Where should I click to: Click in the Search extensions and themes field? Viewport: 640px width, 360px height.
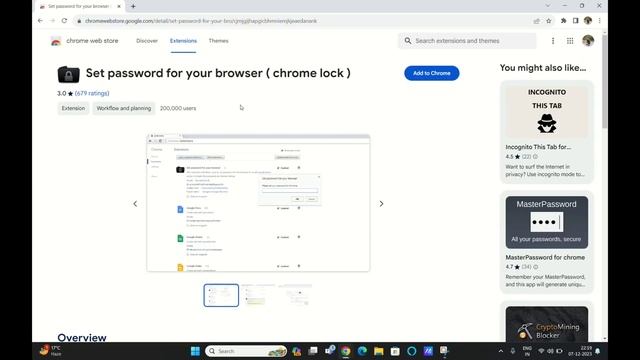pyautogui.click(x=467, y=41)
